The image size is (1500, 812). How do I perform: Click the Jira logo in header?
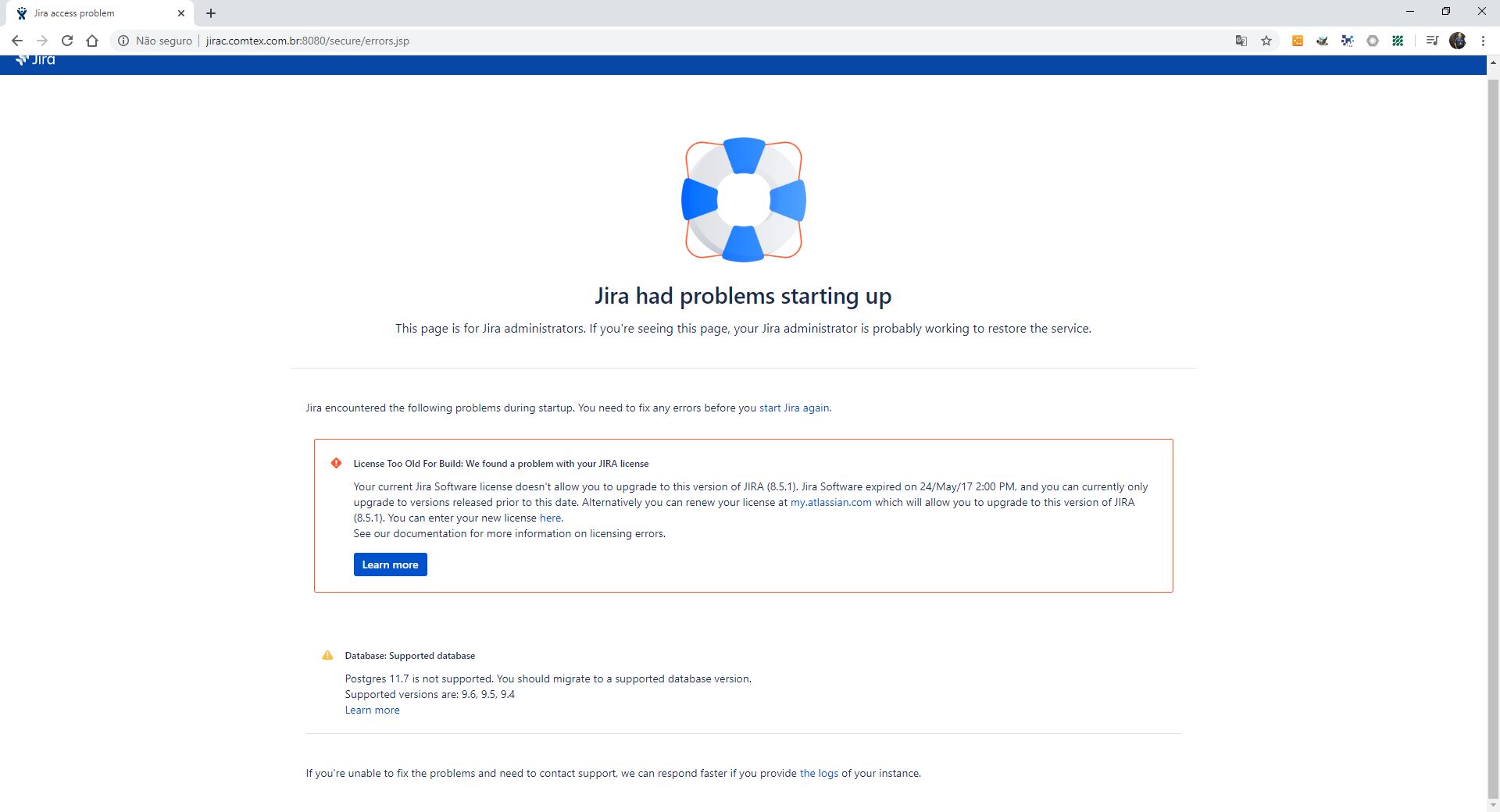click(35, 59)
